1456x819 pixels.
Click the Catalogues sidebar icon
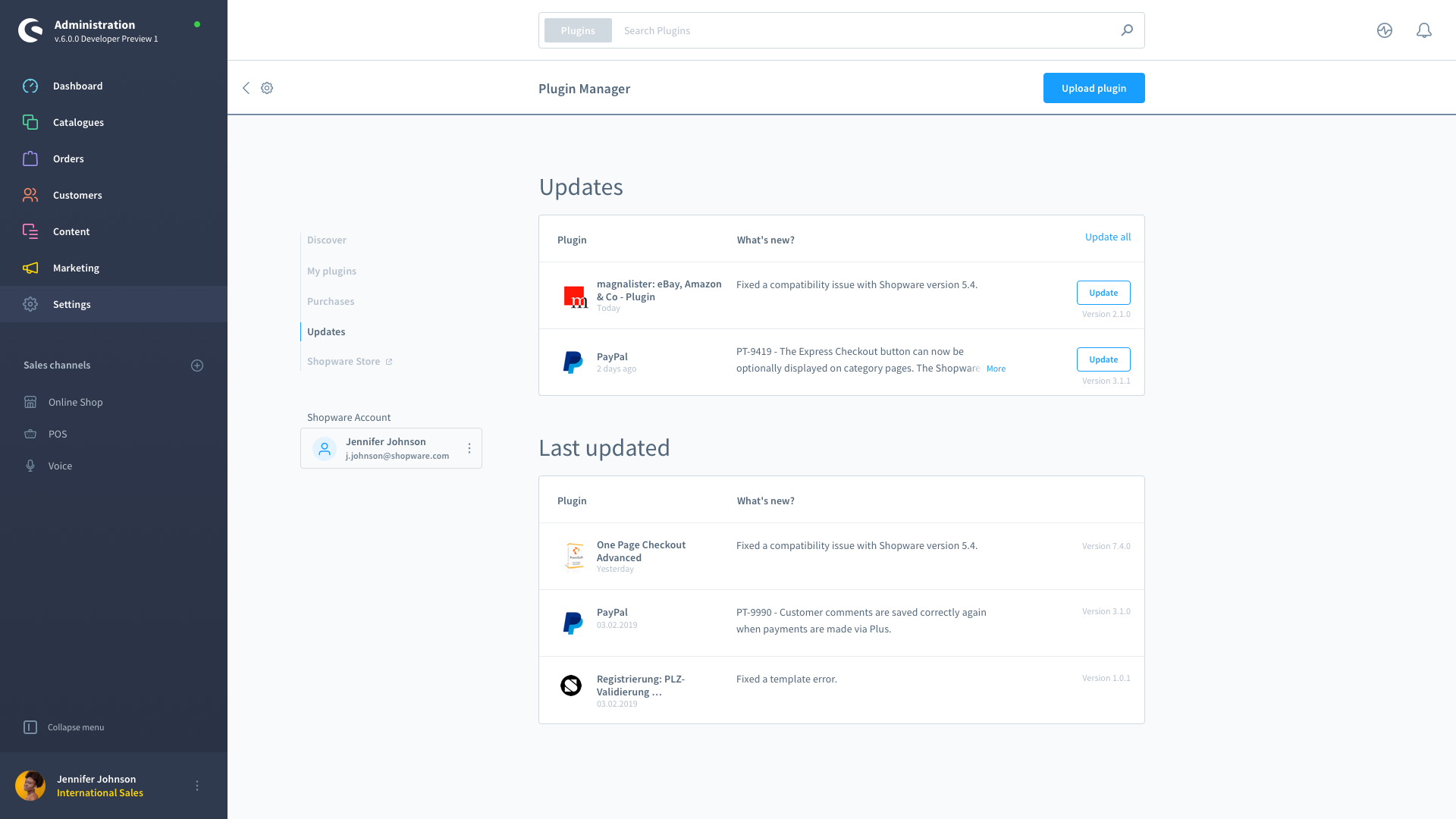click(30, 122)
